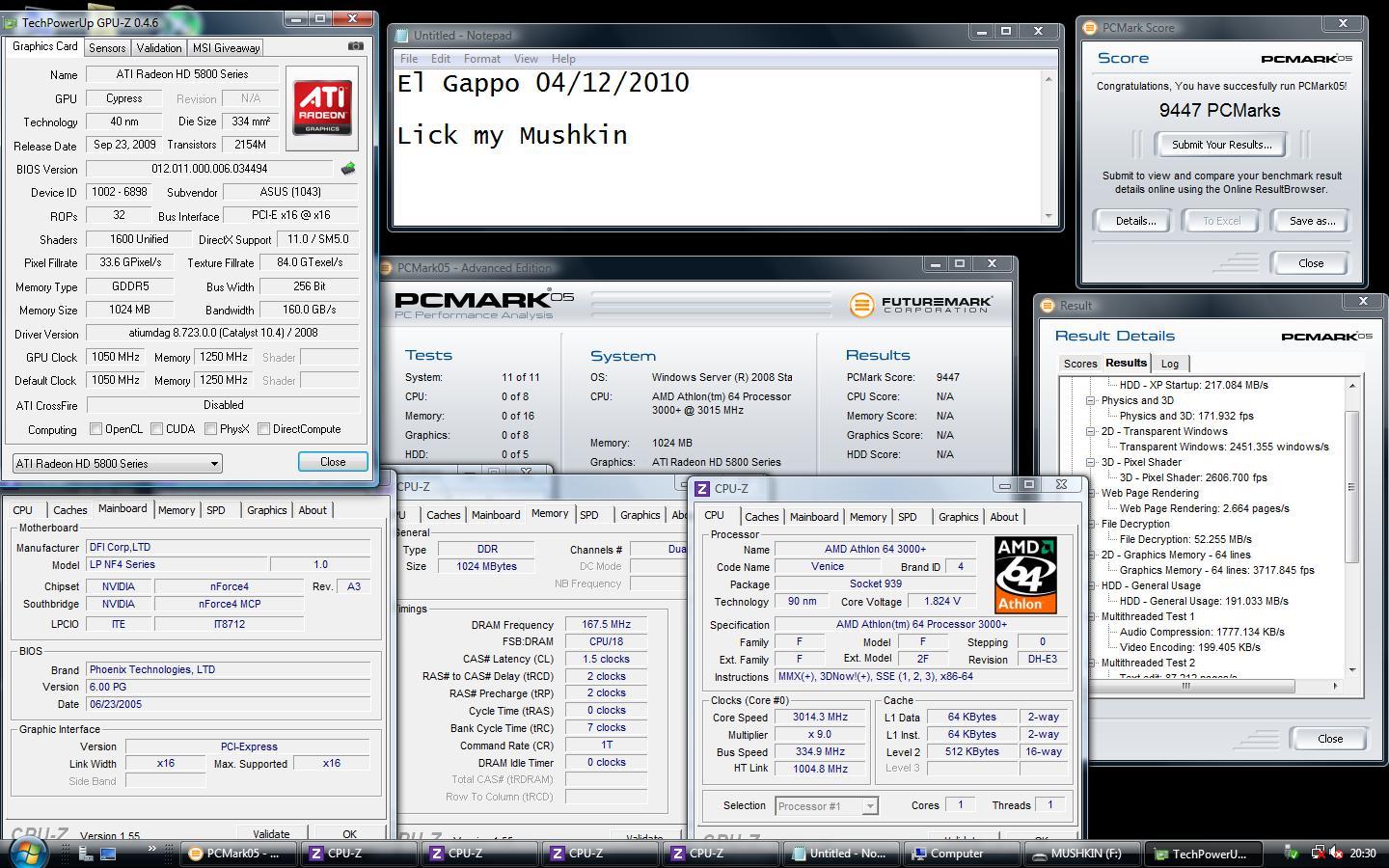
Task: Click Close in the Result window
Action: [x=1329, y=739]
